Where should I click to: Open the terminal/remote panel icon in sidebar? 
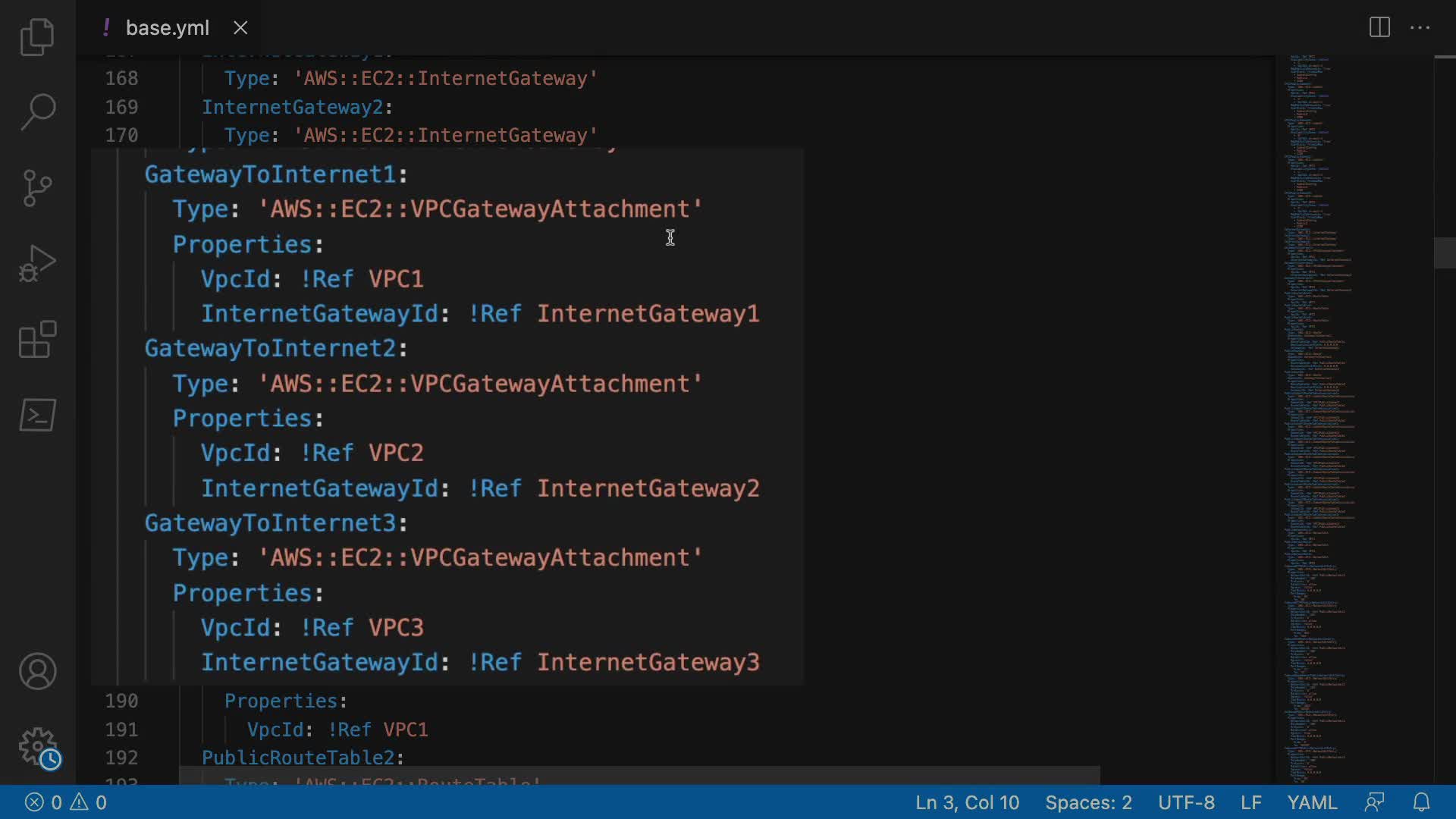[x=37, y=415]
